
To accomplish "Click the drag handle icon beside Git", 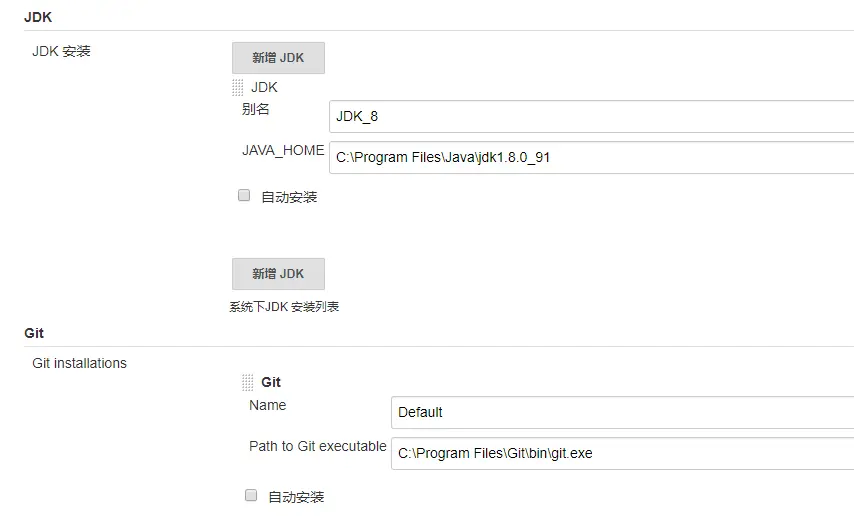I will (247, 382).
